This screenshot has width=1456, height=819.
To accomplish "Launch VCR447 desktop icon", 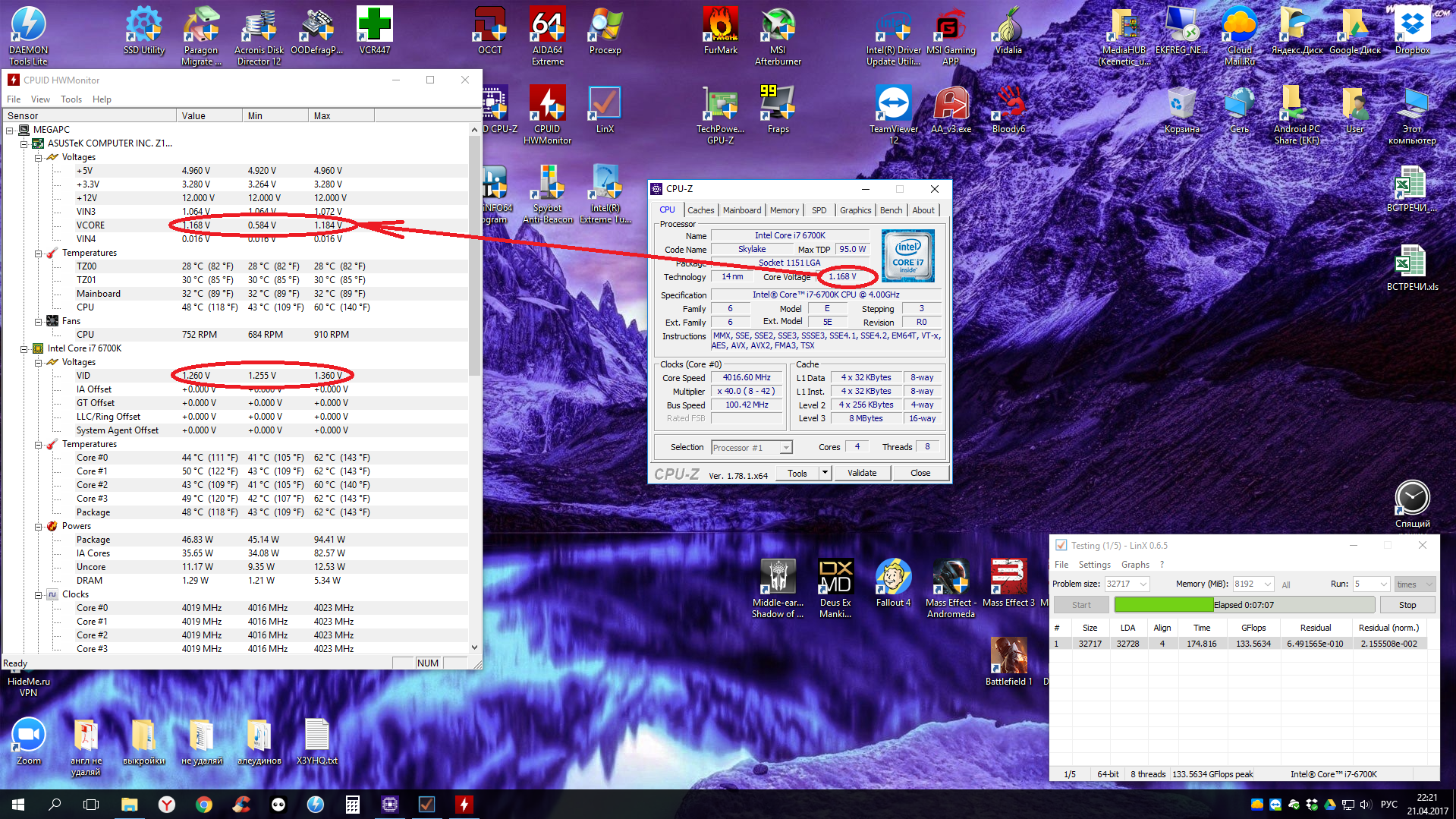I will (375, 30).
